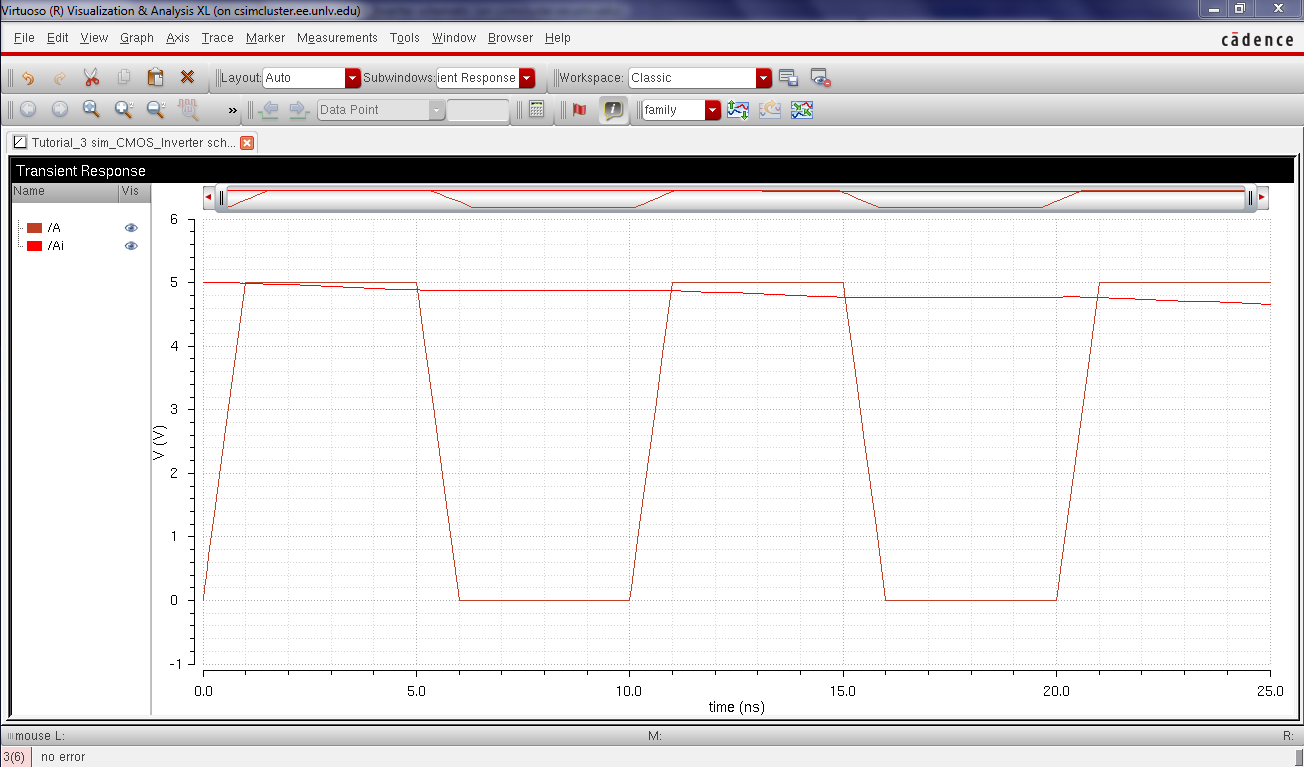Click the left handle of the overview slider
The image size is (1304, 767).
pos(222,198)
